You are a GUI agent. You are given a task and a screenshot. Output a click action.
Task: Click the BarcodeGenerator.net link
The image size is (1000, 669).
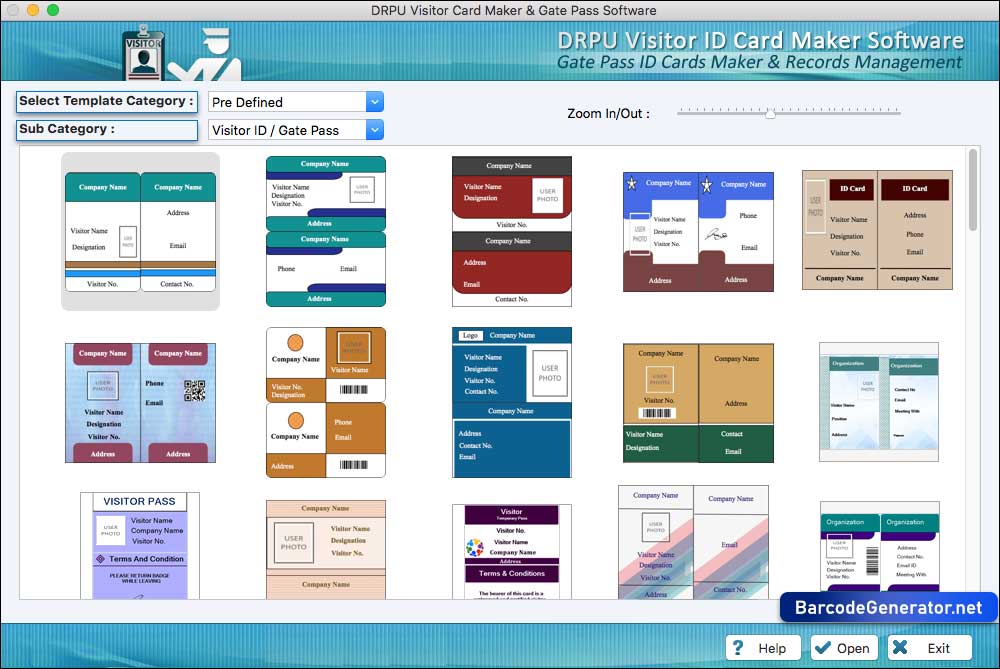click(888, 608)
